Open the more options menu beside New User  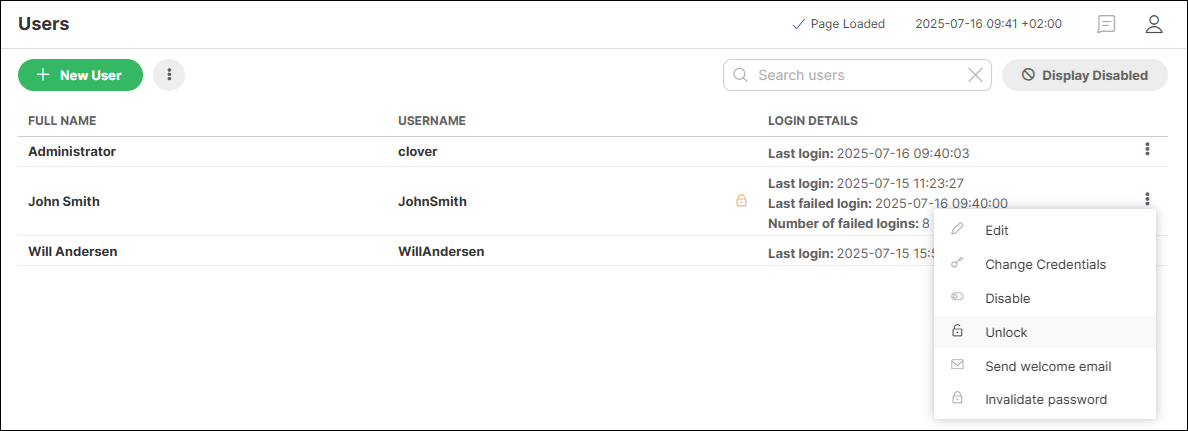[x=169, y=75]
